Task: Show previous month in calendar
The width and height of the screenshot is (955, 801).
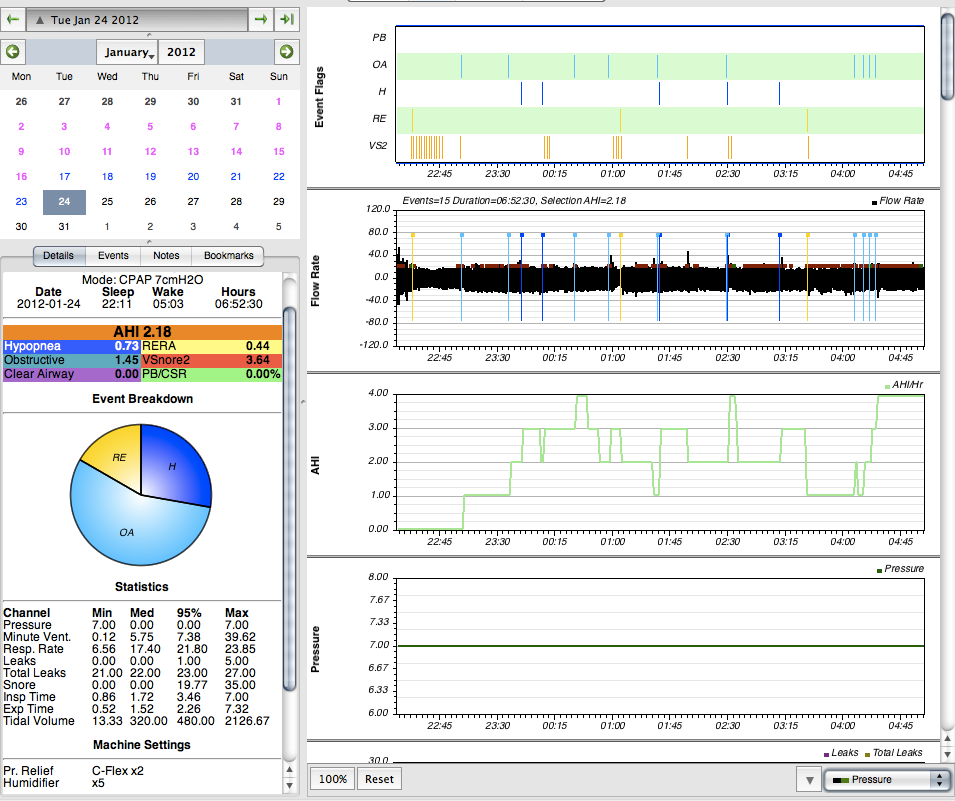Action: (x=13, y=52)
